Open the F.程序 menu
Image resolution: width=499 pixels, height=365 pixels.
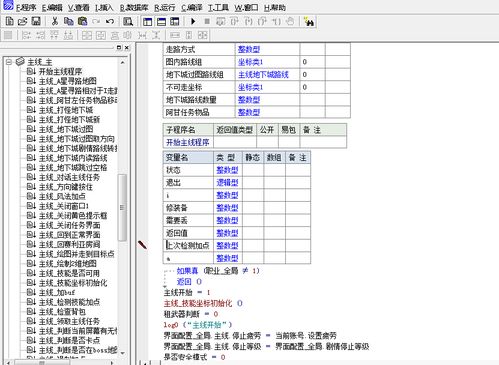point(25,8)
